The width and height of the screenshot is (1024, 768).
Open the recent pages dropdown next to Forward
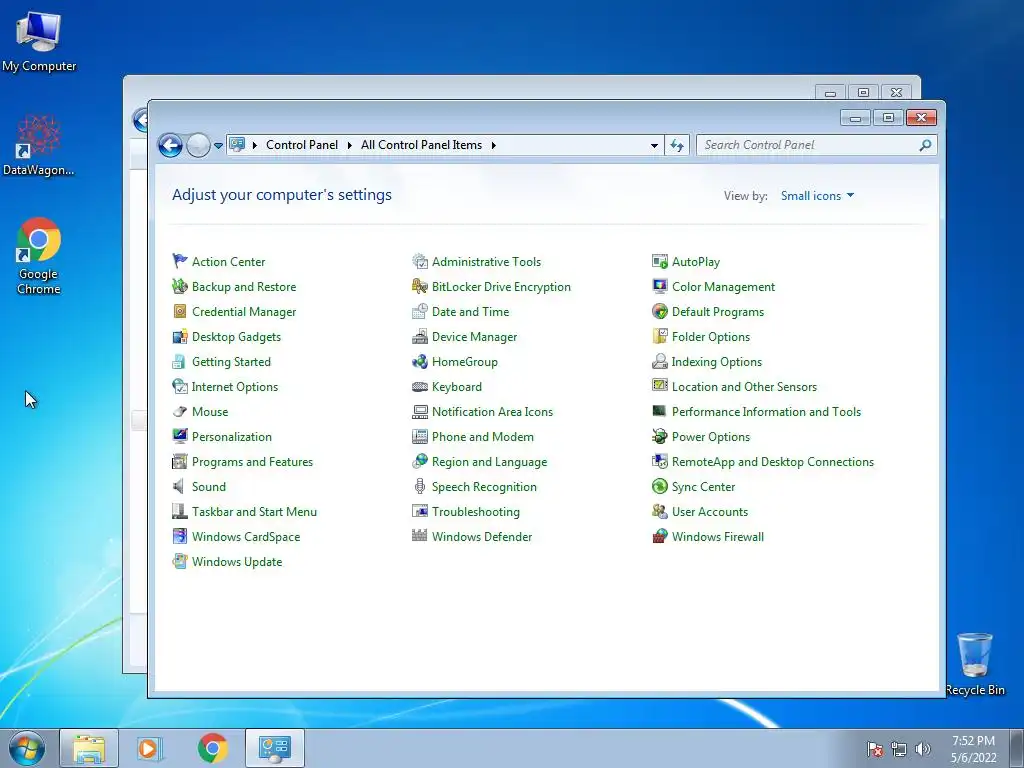coord(218,146)
